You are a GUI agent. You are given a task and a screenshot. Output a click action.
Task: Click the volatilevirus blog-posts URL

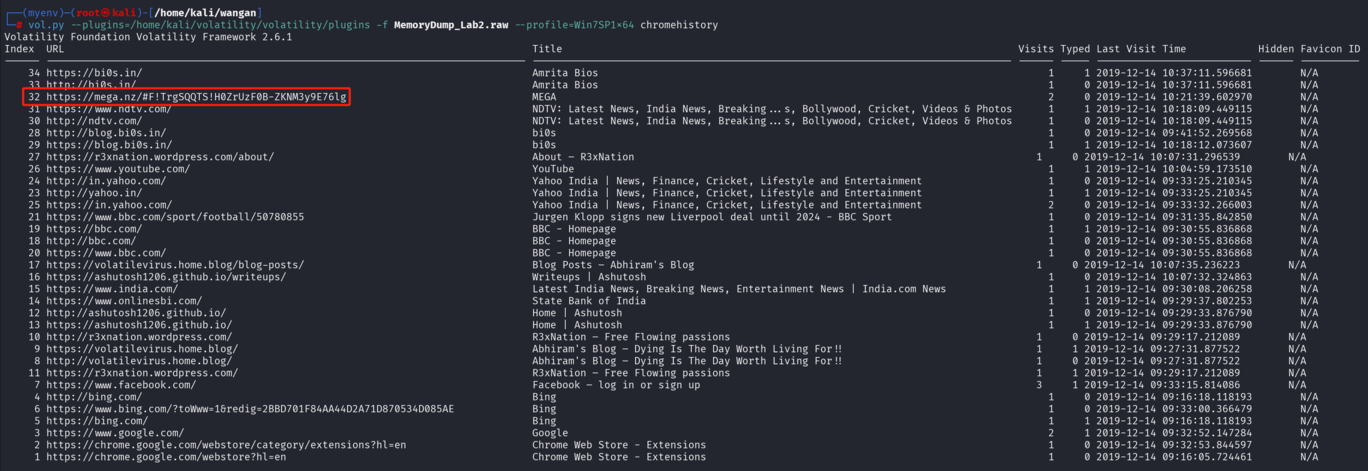[175, 265]
